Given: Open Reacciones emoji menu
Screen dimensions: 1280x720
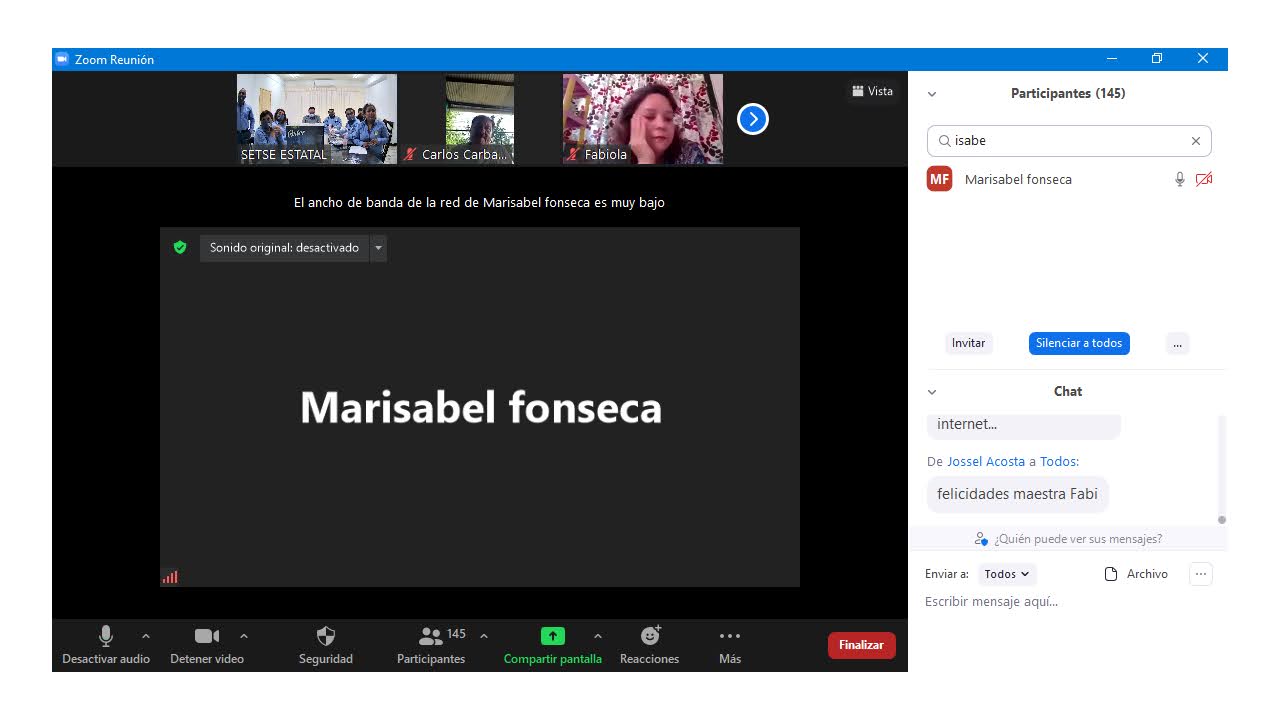Looking at the screenshot, I should [650, 636].
